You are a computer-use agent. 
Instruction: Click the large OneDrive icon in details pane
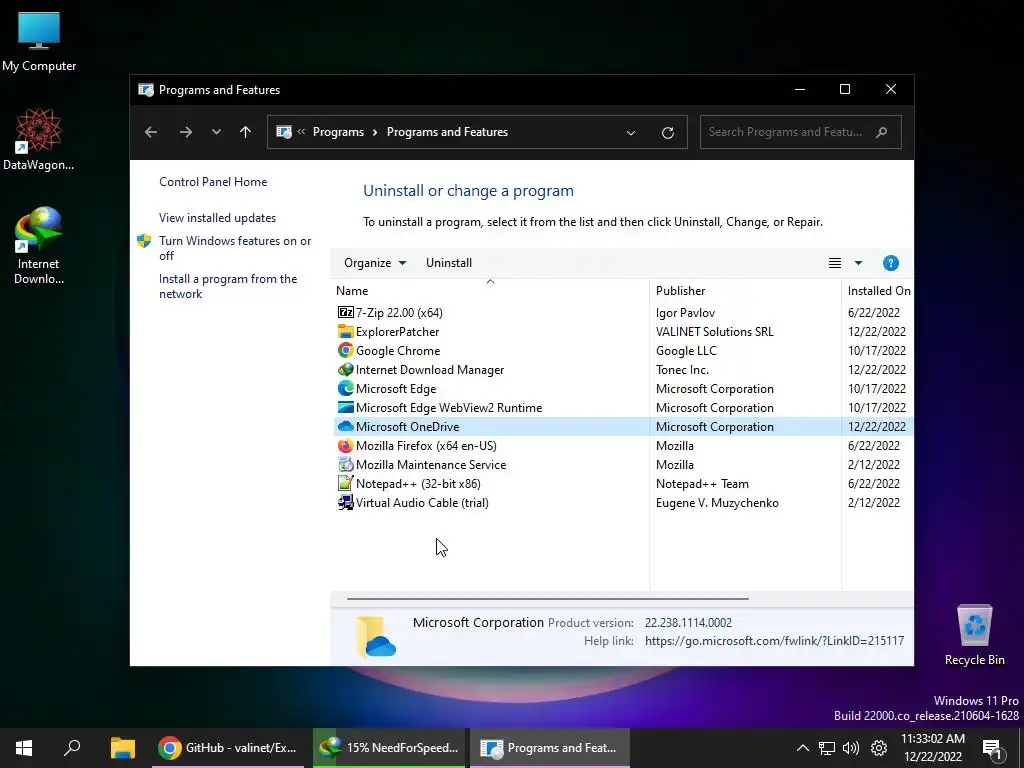[x=376, y=635]
